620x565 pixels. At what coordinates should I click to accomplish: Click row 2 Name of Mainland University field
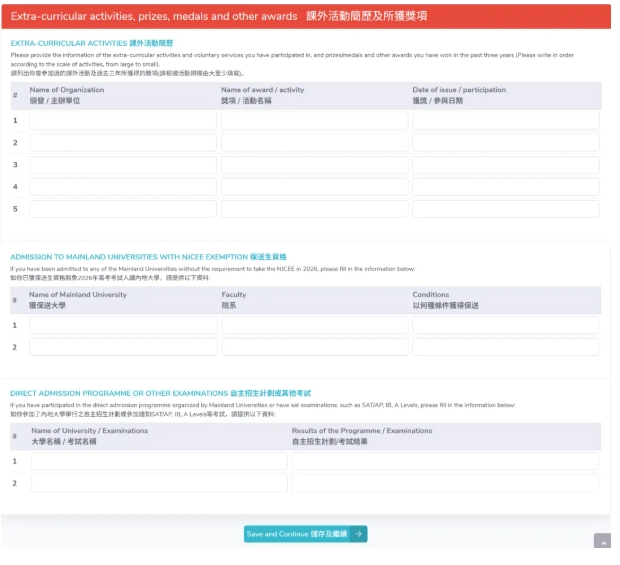(122, 347)
